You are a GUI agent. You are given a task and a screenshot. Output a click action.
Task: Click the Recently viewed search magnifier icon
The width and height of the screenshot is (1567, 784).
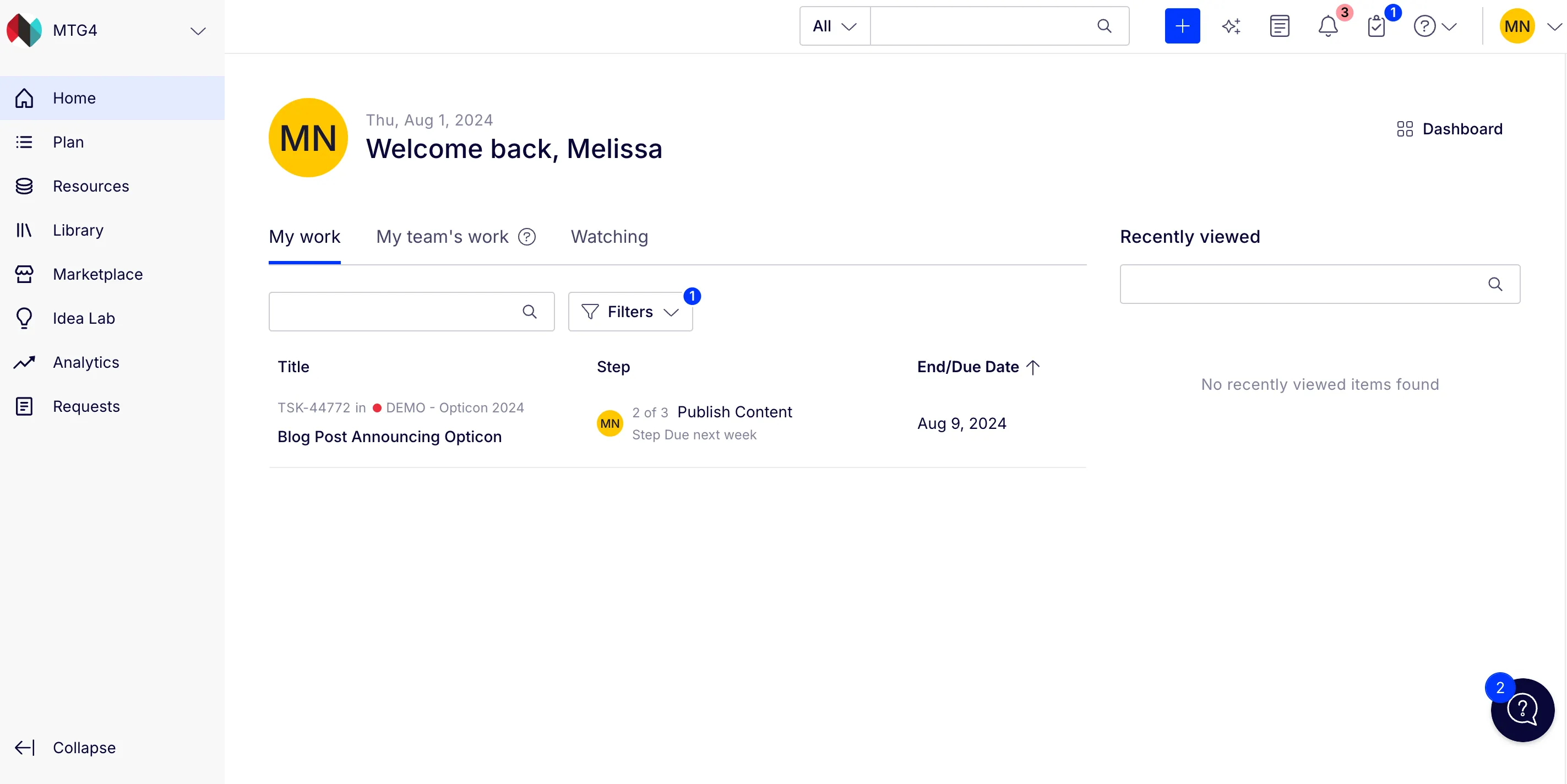1495,284
